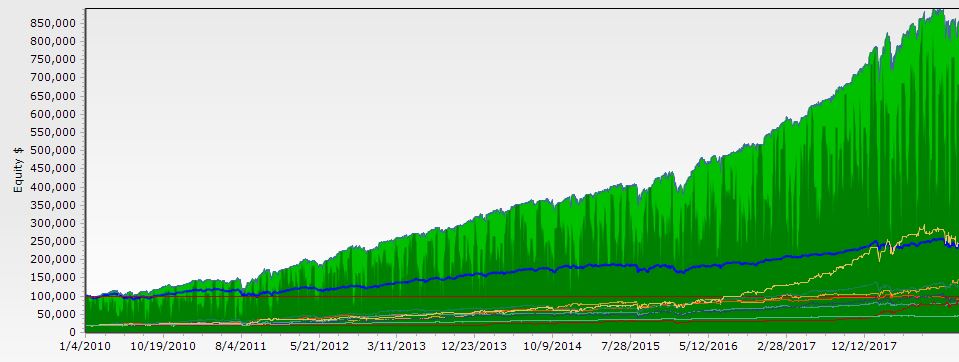This screenshot has width=959, height=362.
Task: Click the 450,000 equity axis value
Action: [x=52, y=169]
